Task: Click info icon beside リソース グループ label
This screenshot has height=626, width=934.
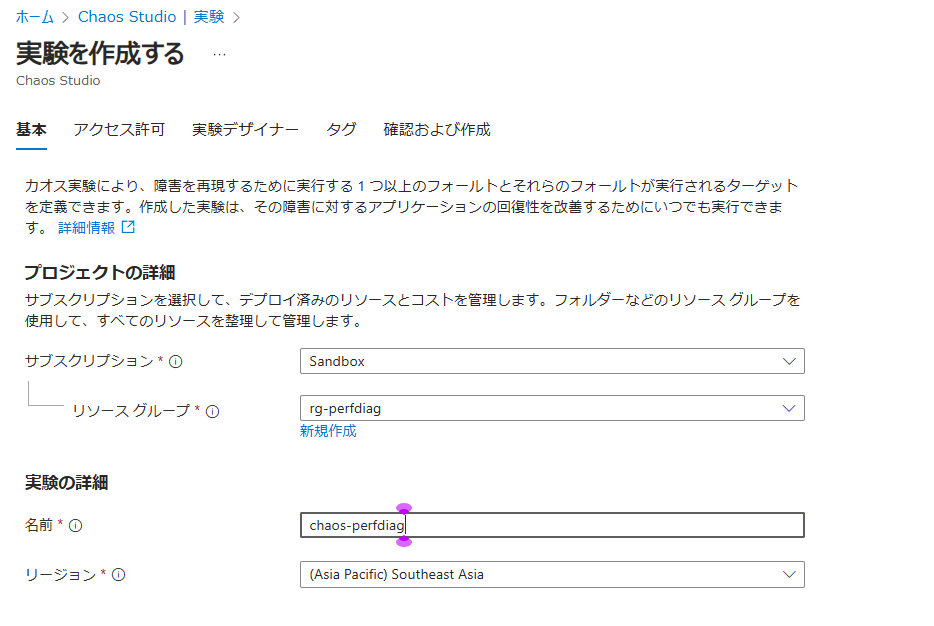Action: [x=212, y=411]
